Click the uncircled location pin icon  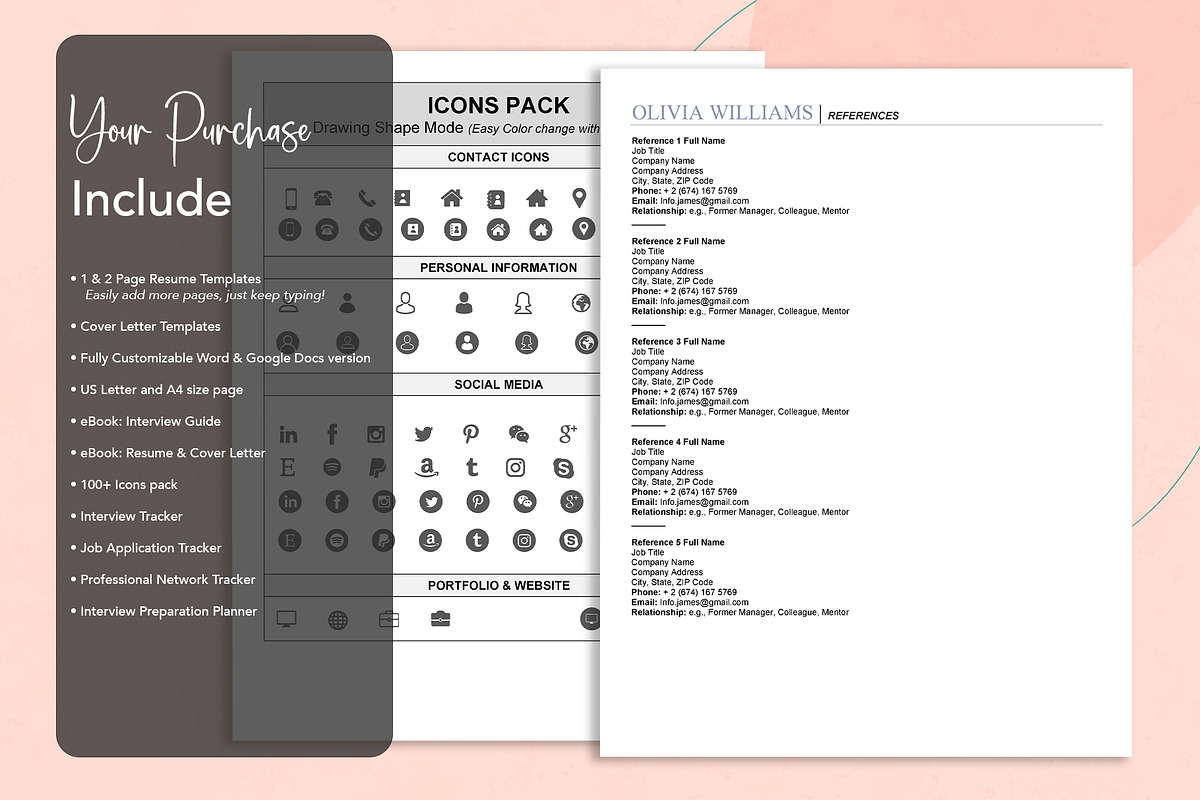[x=580, y=198]
